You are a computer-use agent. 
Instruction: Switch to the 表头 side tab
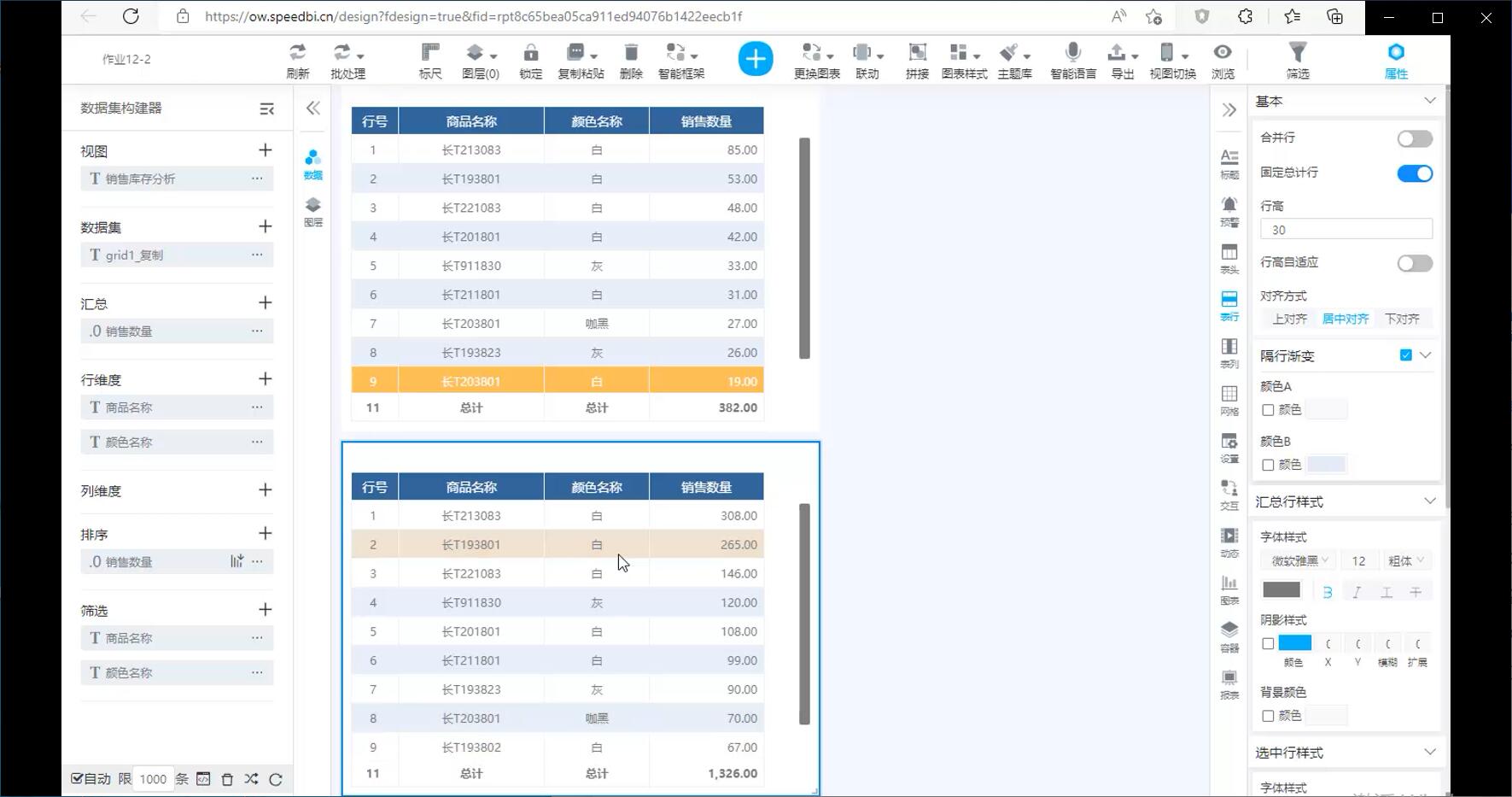[1229, 258]
